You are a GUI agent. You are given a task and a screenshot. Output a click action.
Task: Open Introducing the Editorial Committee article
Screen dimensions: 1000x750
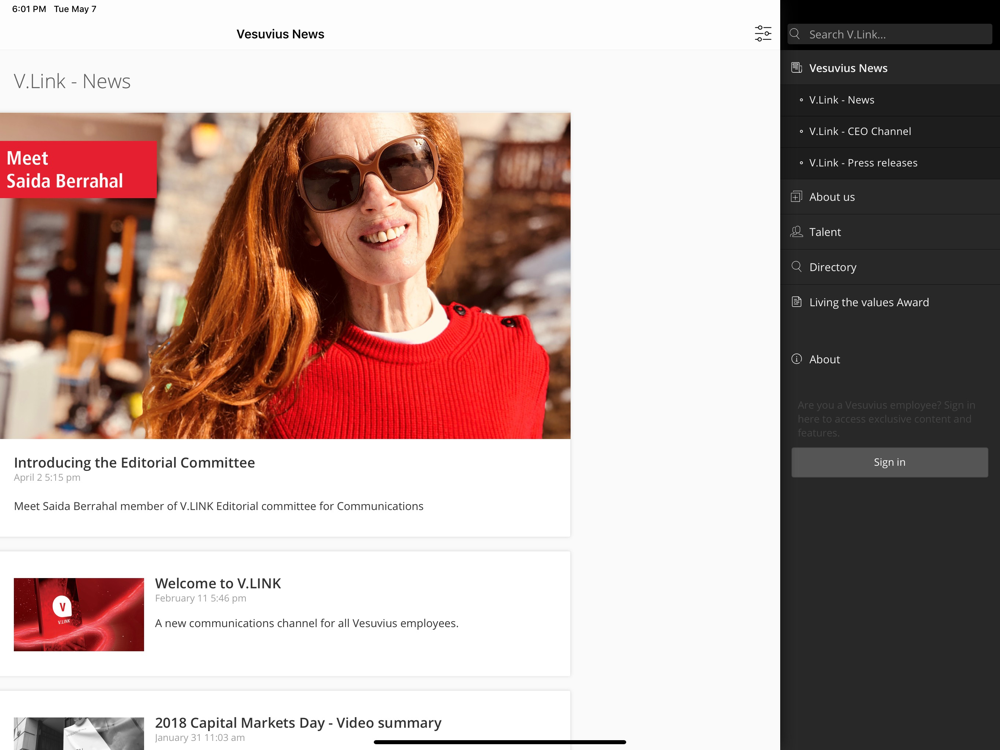[x=135, y=463]
